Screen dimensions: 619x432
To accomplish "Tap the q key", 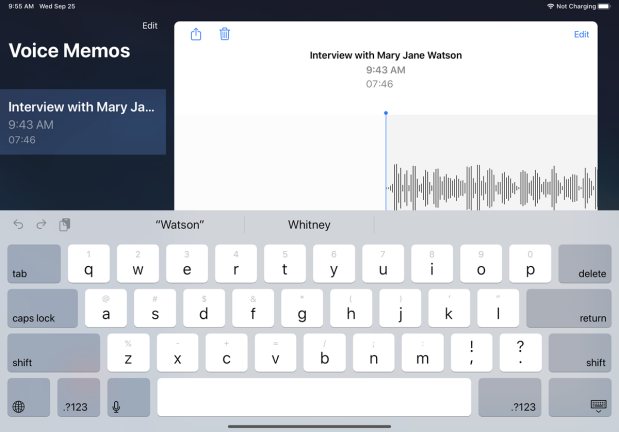I will click(x=89, y=263).
